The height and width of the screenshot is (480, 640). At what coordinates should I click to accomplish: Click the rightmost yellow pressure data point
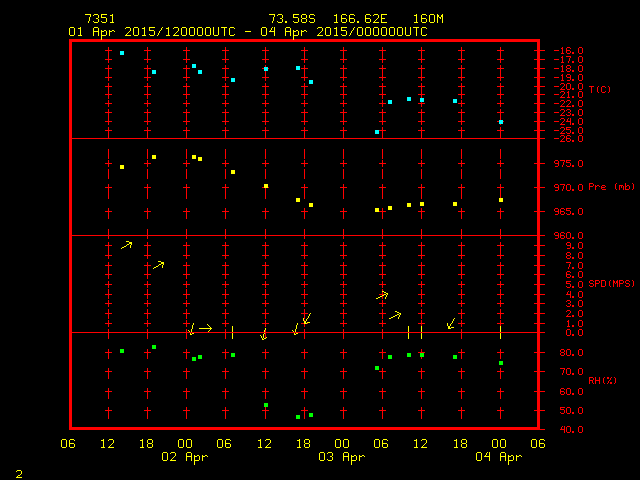[x=501, y=200]
